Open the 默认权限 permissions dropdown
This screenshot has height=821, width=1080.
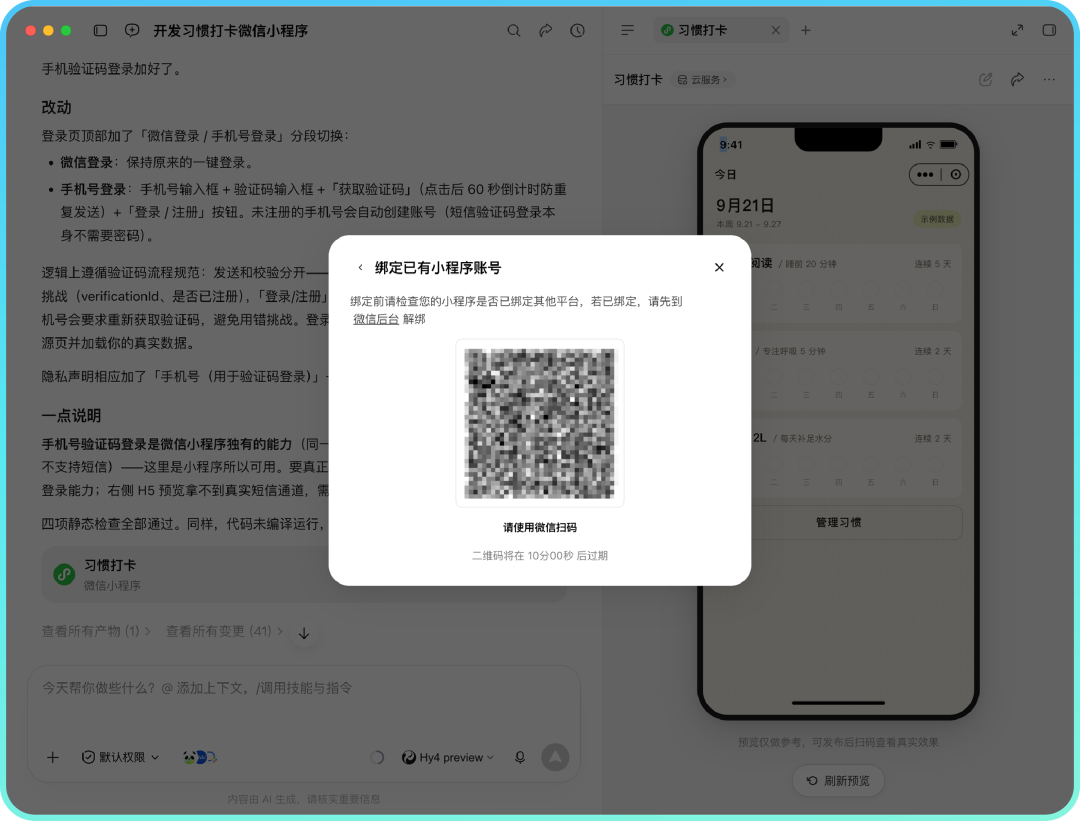[x=121, y=758]
